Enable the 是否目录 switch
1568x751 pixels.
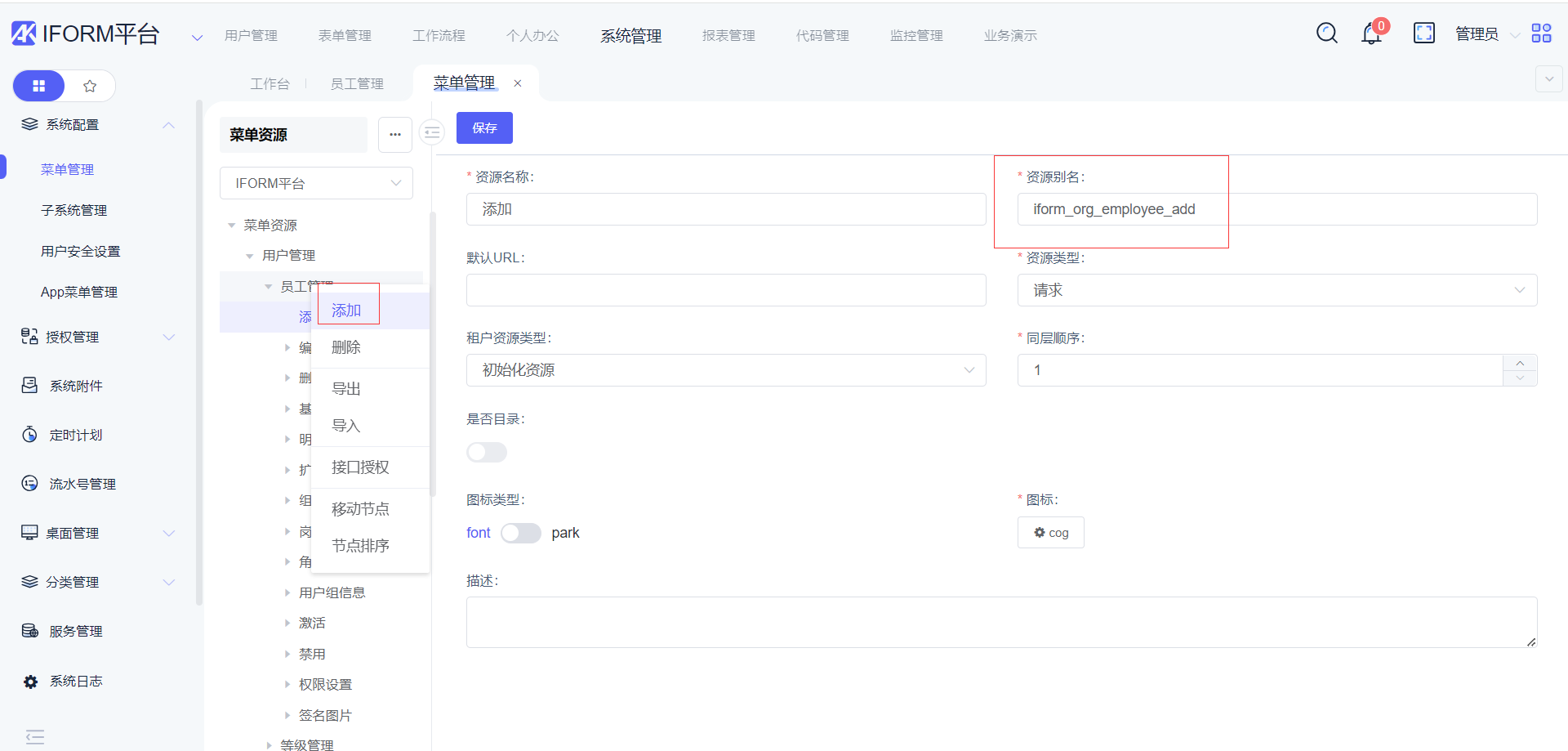tap(487, 452)
